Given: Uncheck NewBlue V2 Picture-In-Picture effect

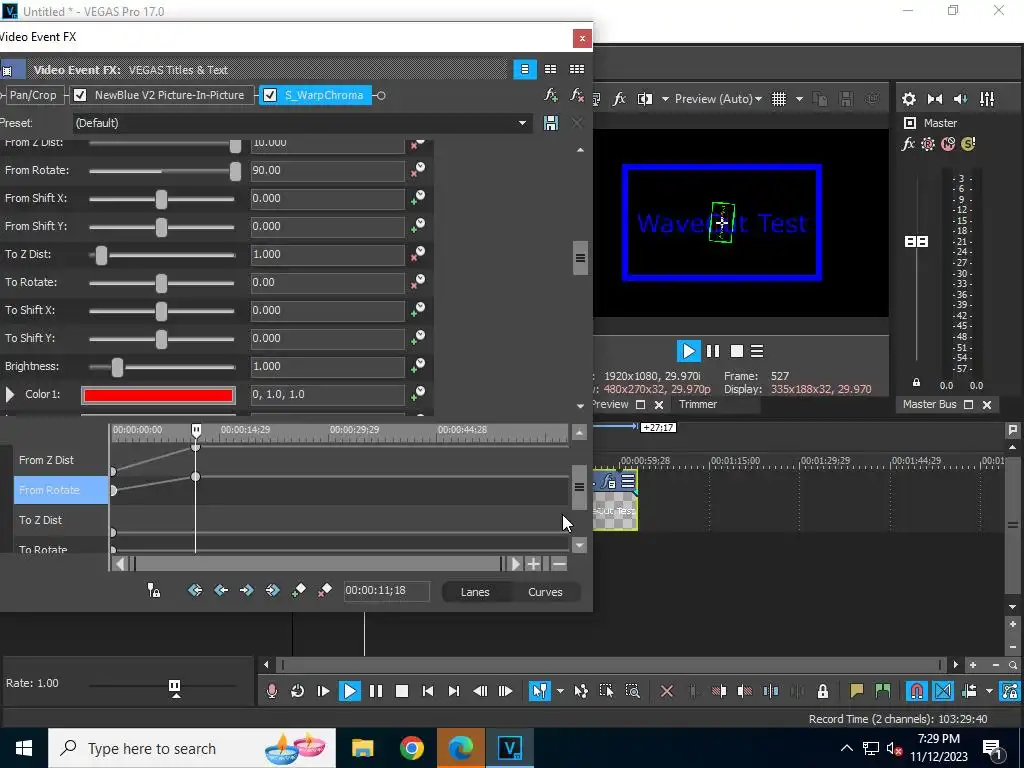Looking at the screenshot, I should pos(80,95).
